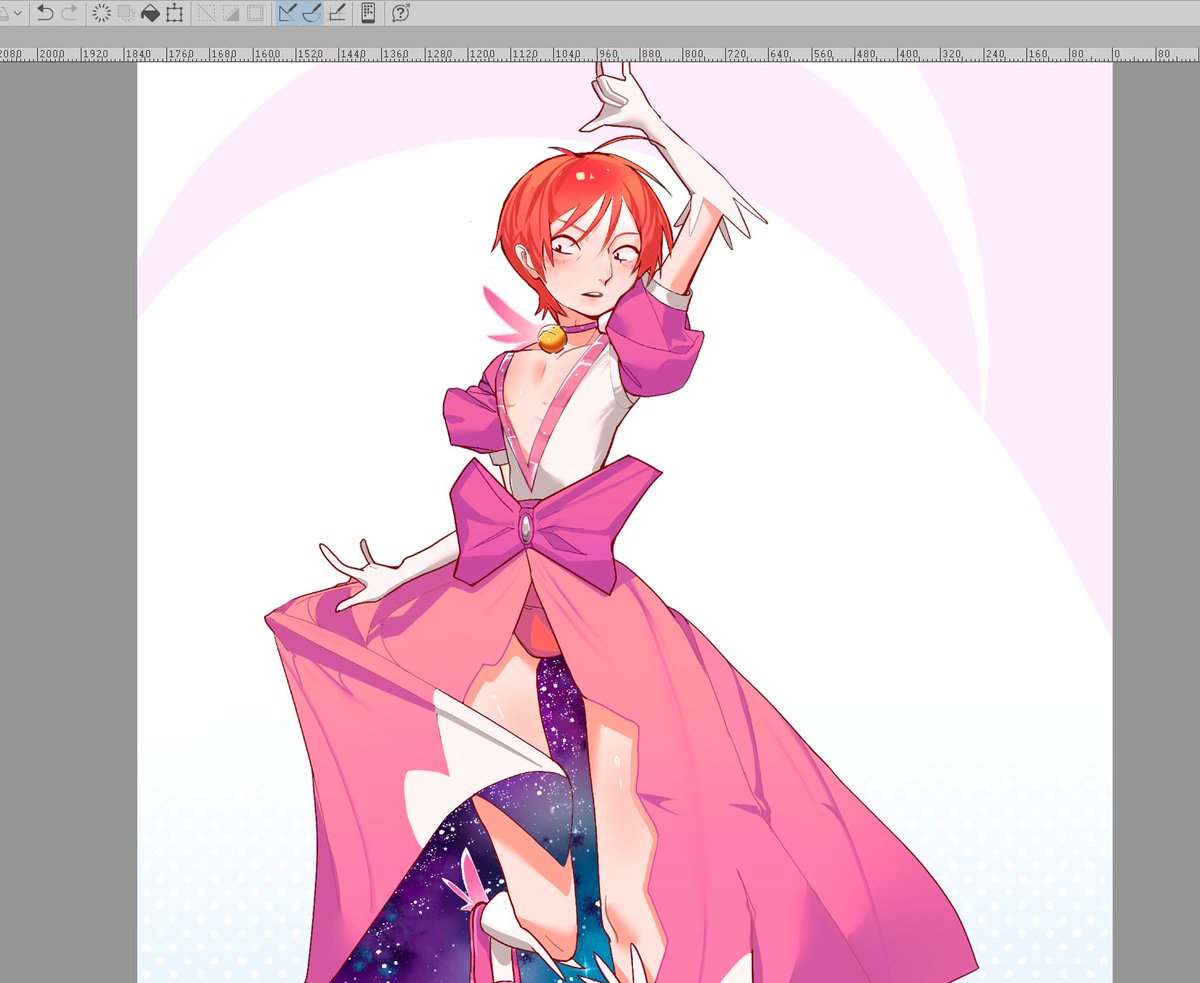Click the Delete dotted-circle icon
Image resolution: width=1200 pixels, height=983 pixels.
(x=101, y=13)
